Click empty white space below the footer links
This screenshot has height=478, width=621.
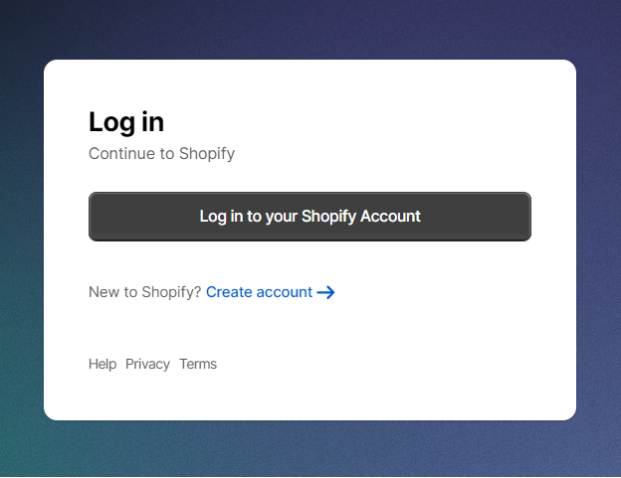tap(310, 398)
